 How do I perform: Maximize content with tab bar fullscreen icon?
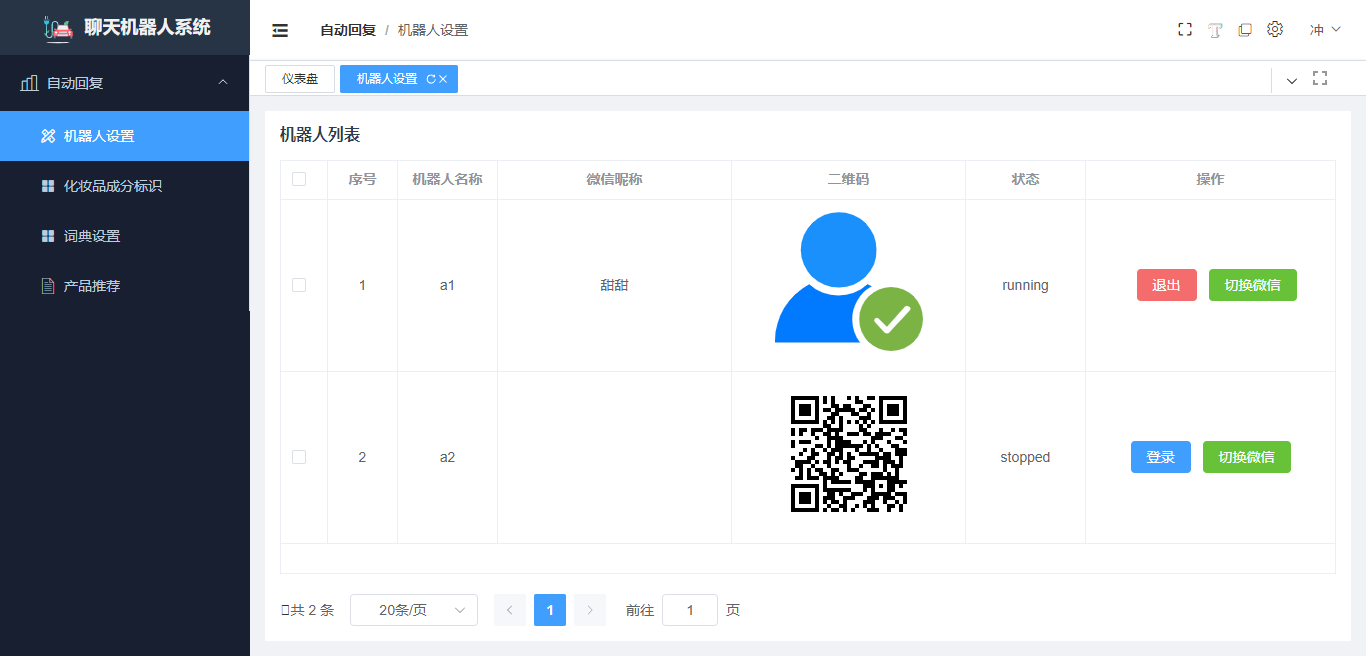pyautogui.click(x=1320, y=79)
